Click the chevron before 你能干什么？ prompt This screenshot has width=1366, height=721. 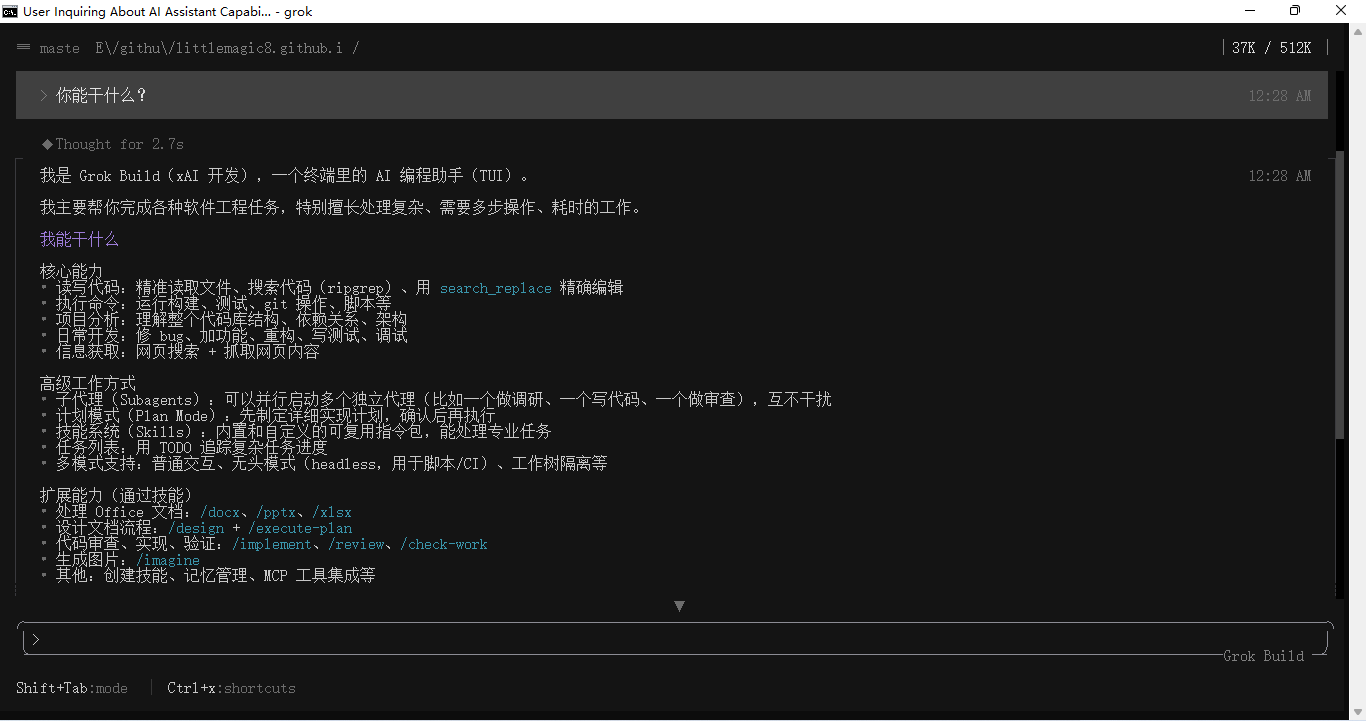click(x=44, y=95)
